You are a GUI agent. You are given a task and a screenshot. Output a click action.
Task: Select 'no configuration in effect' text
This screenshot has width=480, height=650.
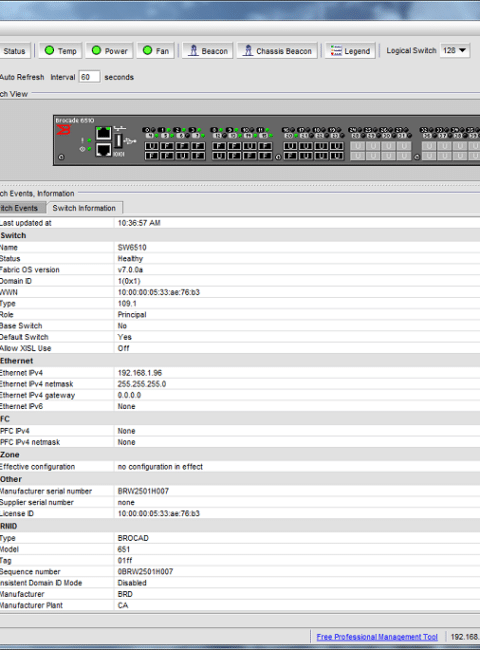pos(160,467)
